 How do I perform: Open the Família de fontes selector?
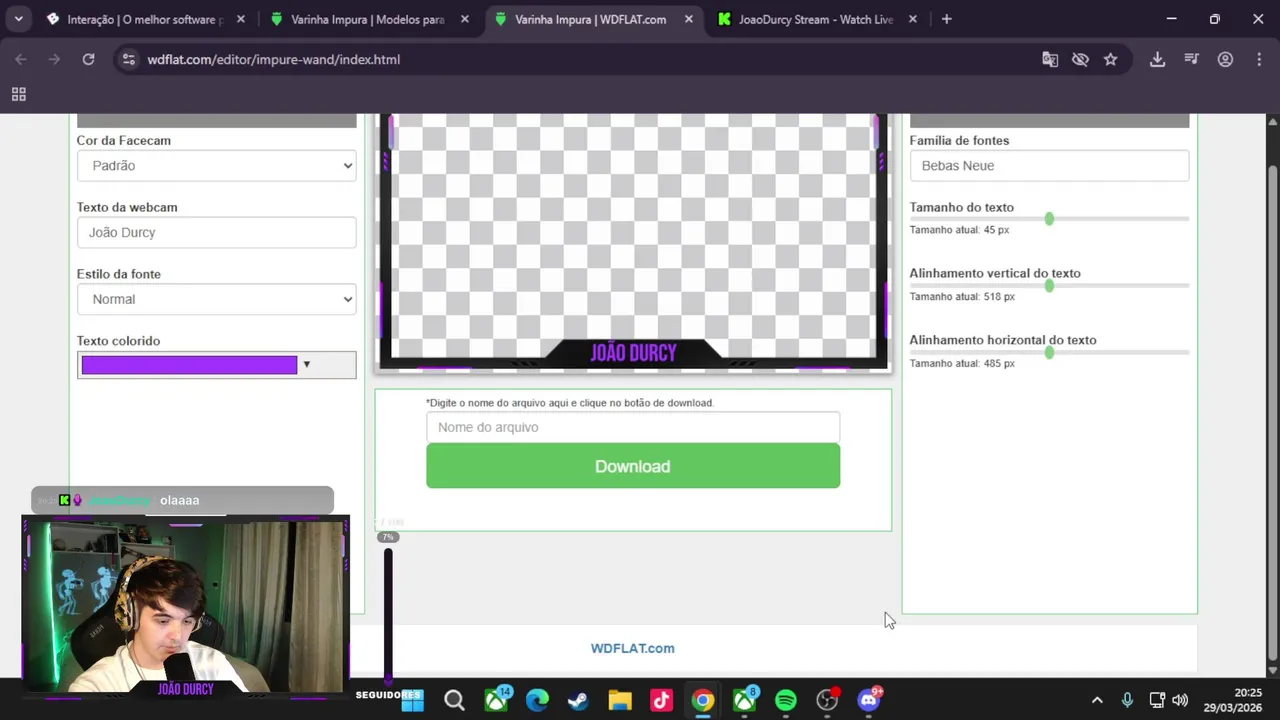pos(1049,166)
